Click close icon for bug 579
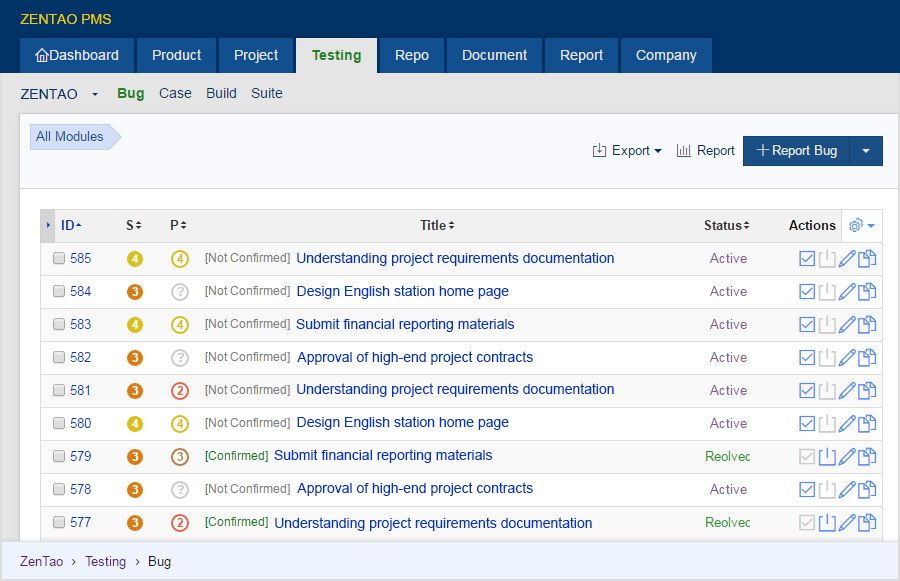The height and width of the screenshot is (581, 900). tap(827, 457)
